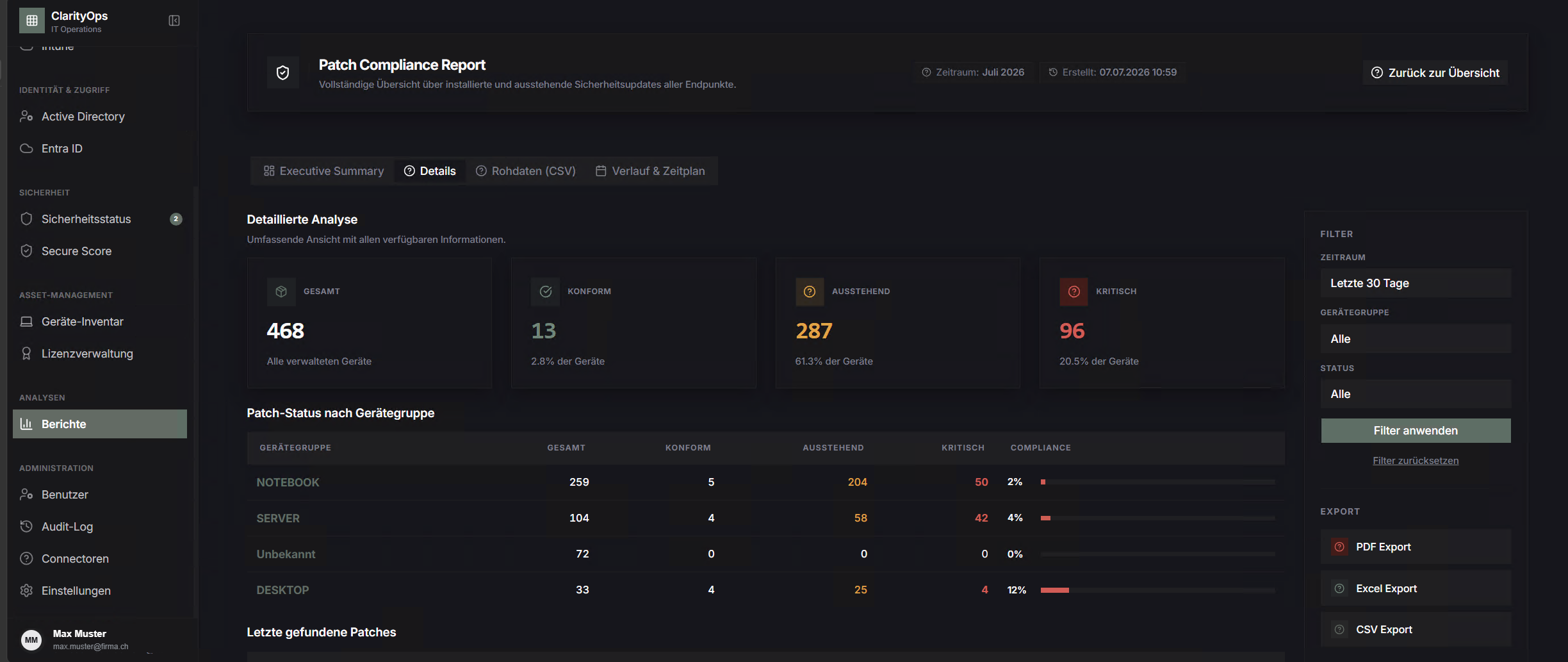Open the Status filter dropdown
Viewport: 1568px width, 662px height.
[x=1416, y=394]
